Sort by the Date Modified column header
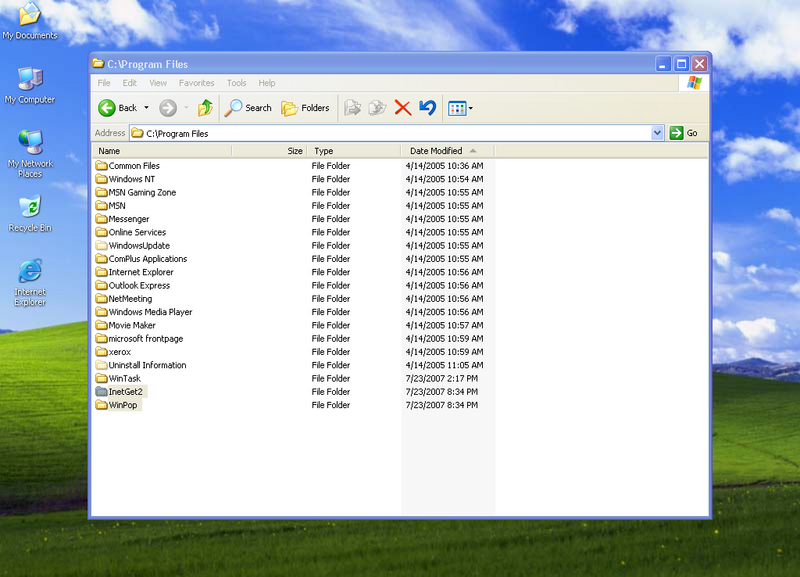This screenshot has height=577, width=800. [x=447, y=151]
